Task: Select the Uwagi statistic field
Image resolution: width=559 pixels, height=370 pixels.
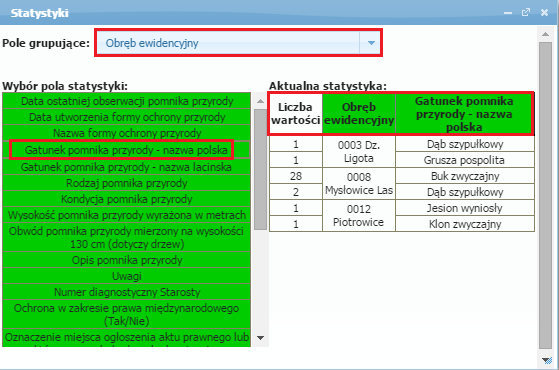Action: coord(126,276)
